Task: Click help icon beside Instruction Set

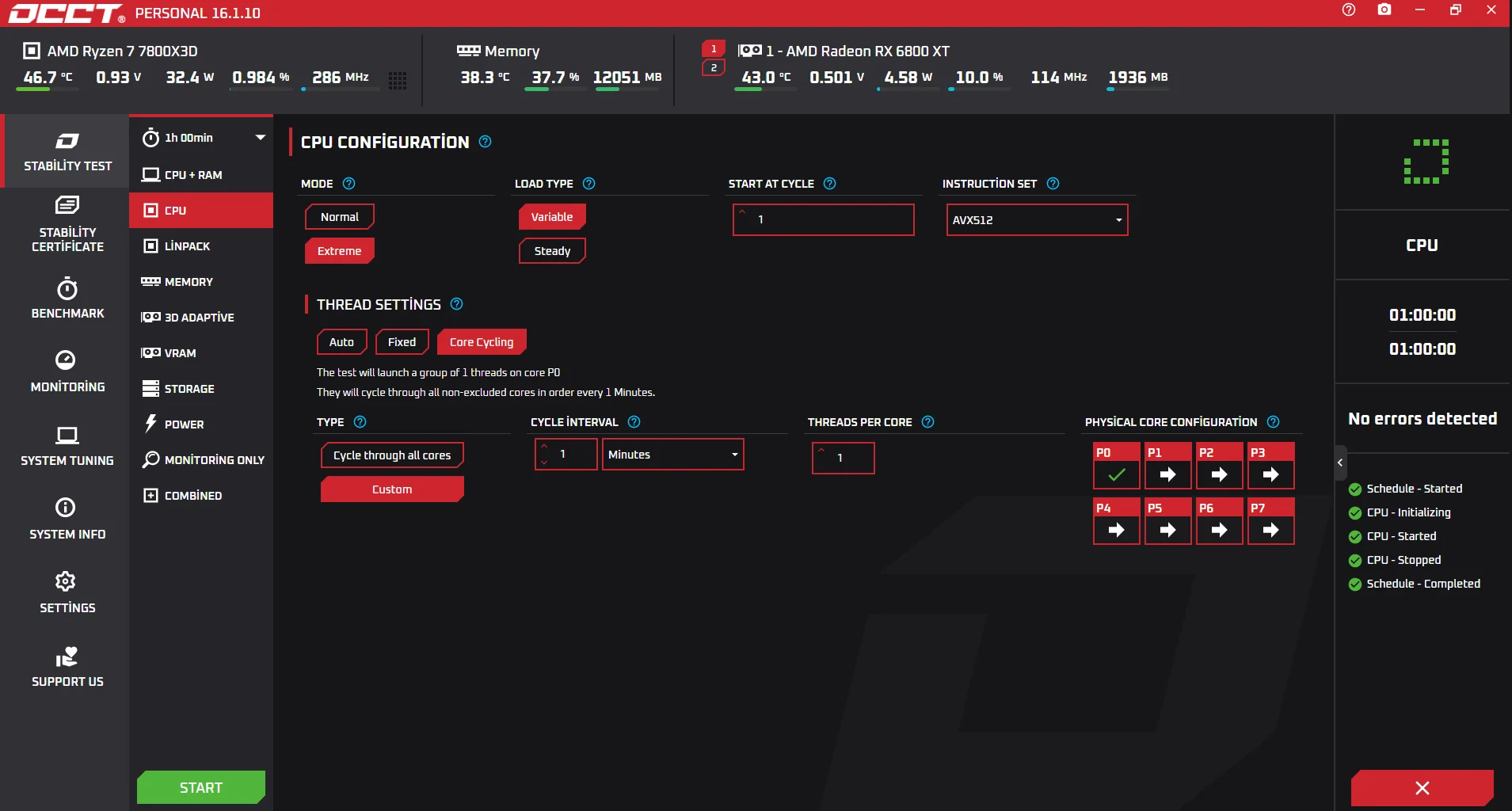Action: point(1053,184)
